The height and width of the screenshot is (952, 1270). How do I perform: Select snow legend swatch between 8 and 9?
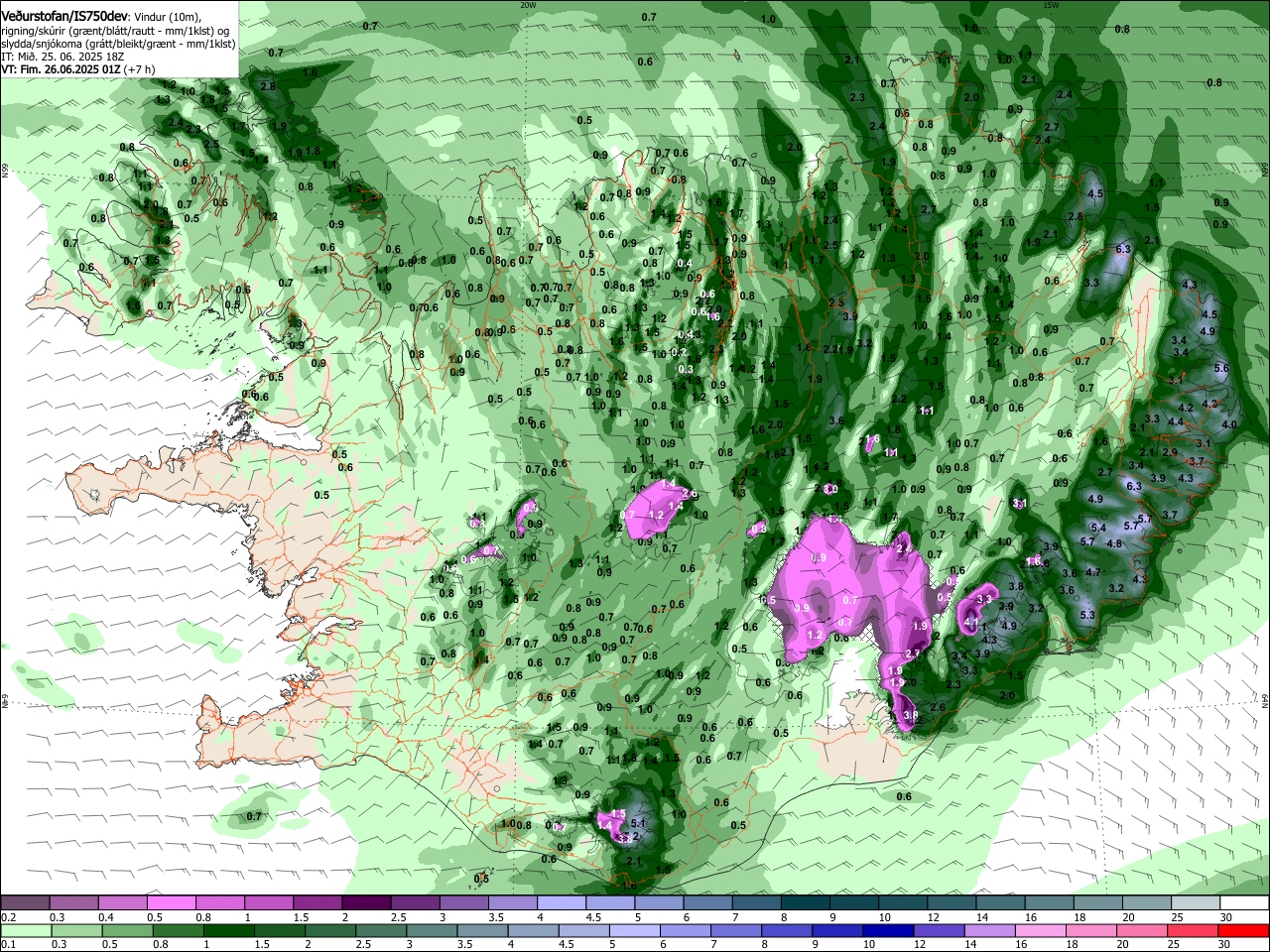pos(805,903)
